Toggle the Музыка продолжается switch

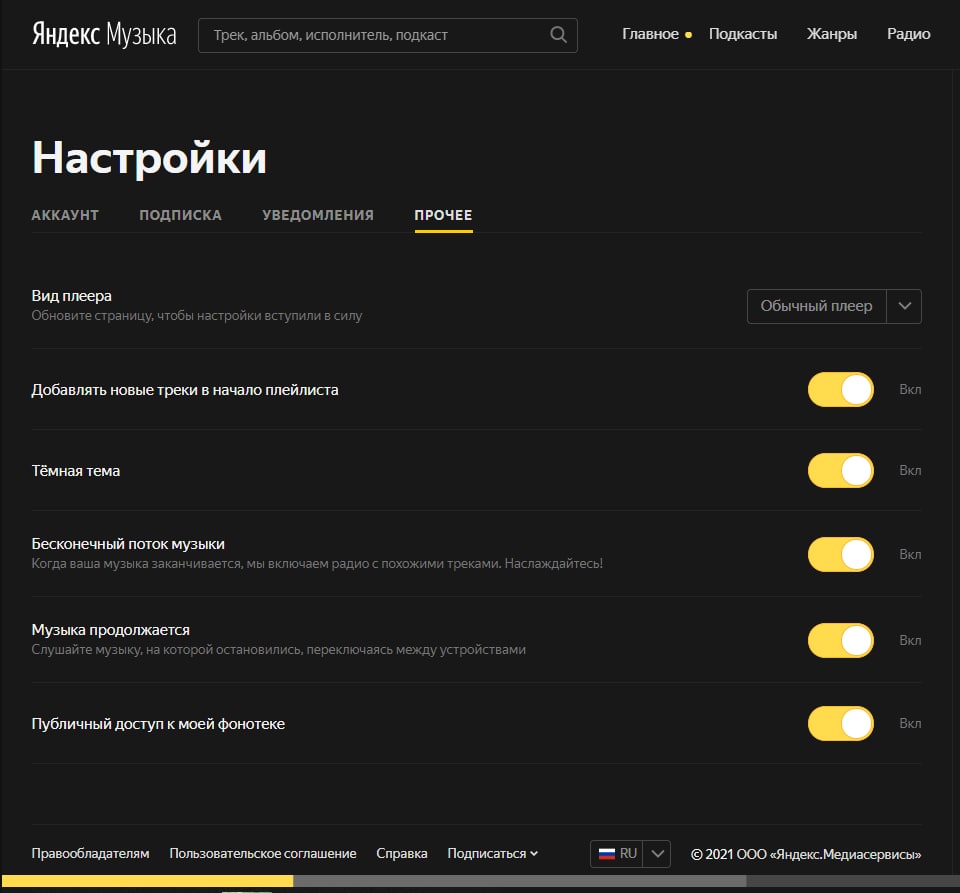point(841,641)
